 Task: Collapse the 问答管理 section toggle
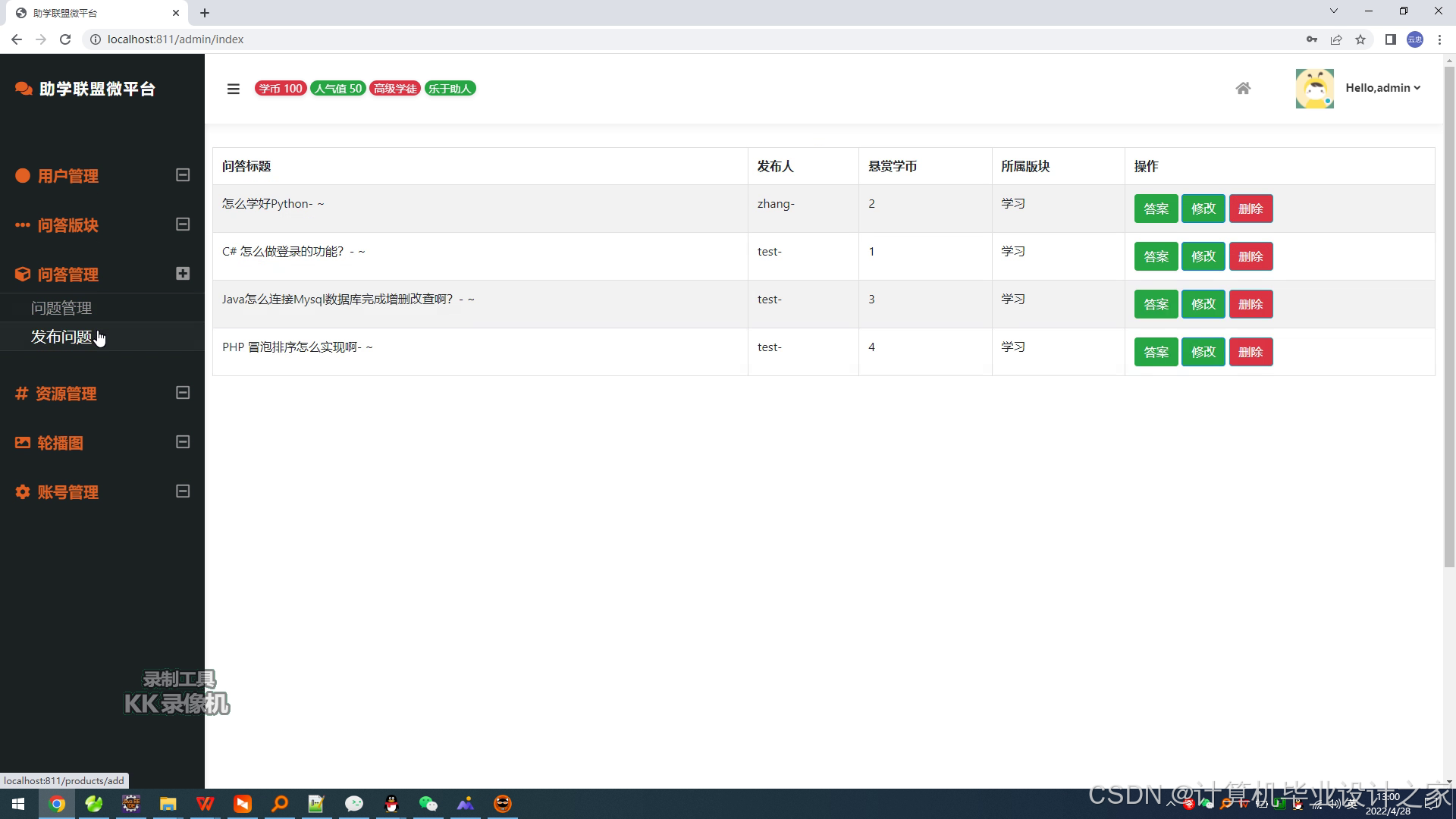(x=183, y=274)
